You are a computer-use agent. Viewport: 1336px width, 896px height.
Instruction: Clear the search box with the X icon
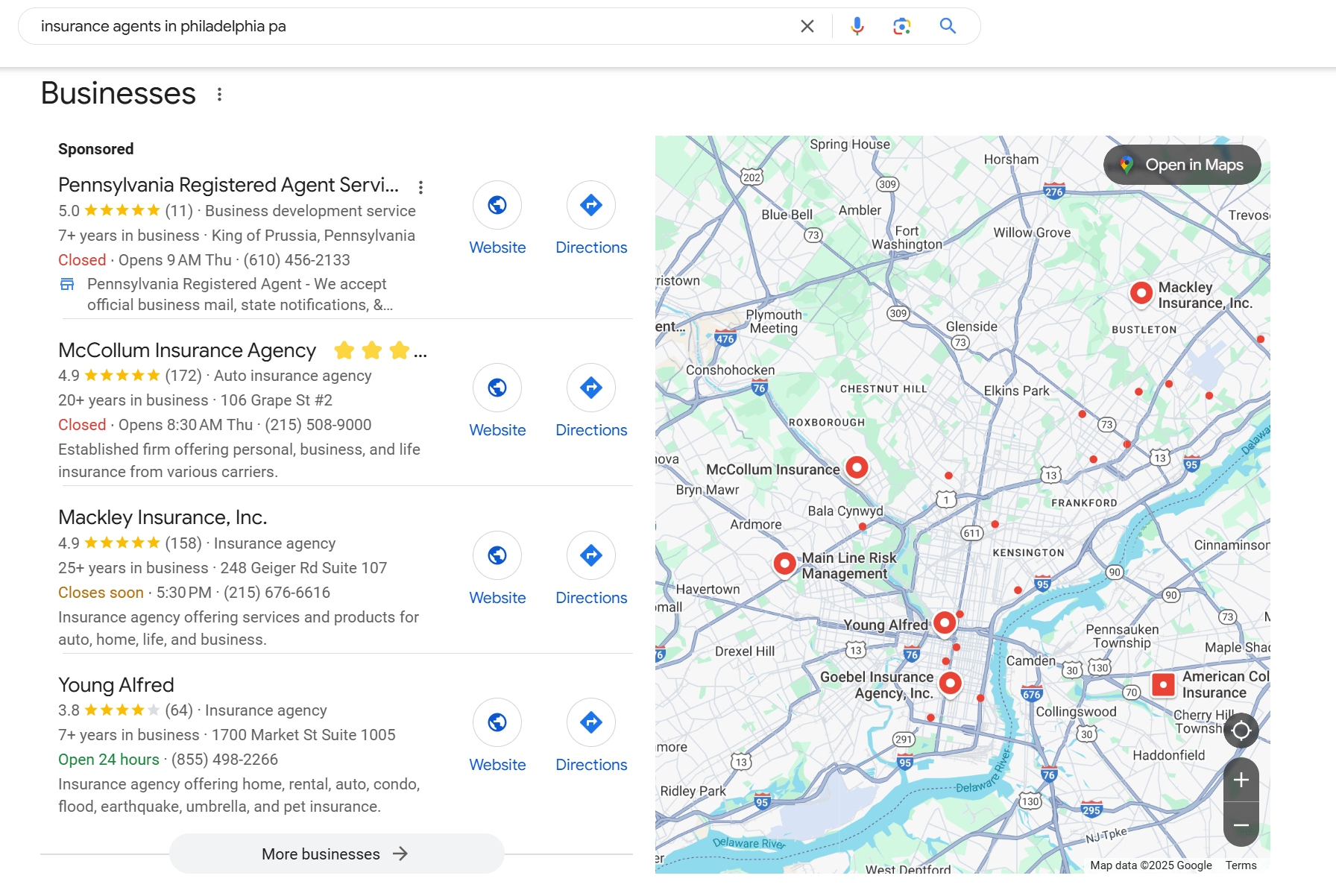pos(807,26)
